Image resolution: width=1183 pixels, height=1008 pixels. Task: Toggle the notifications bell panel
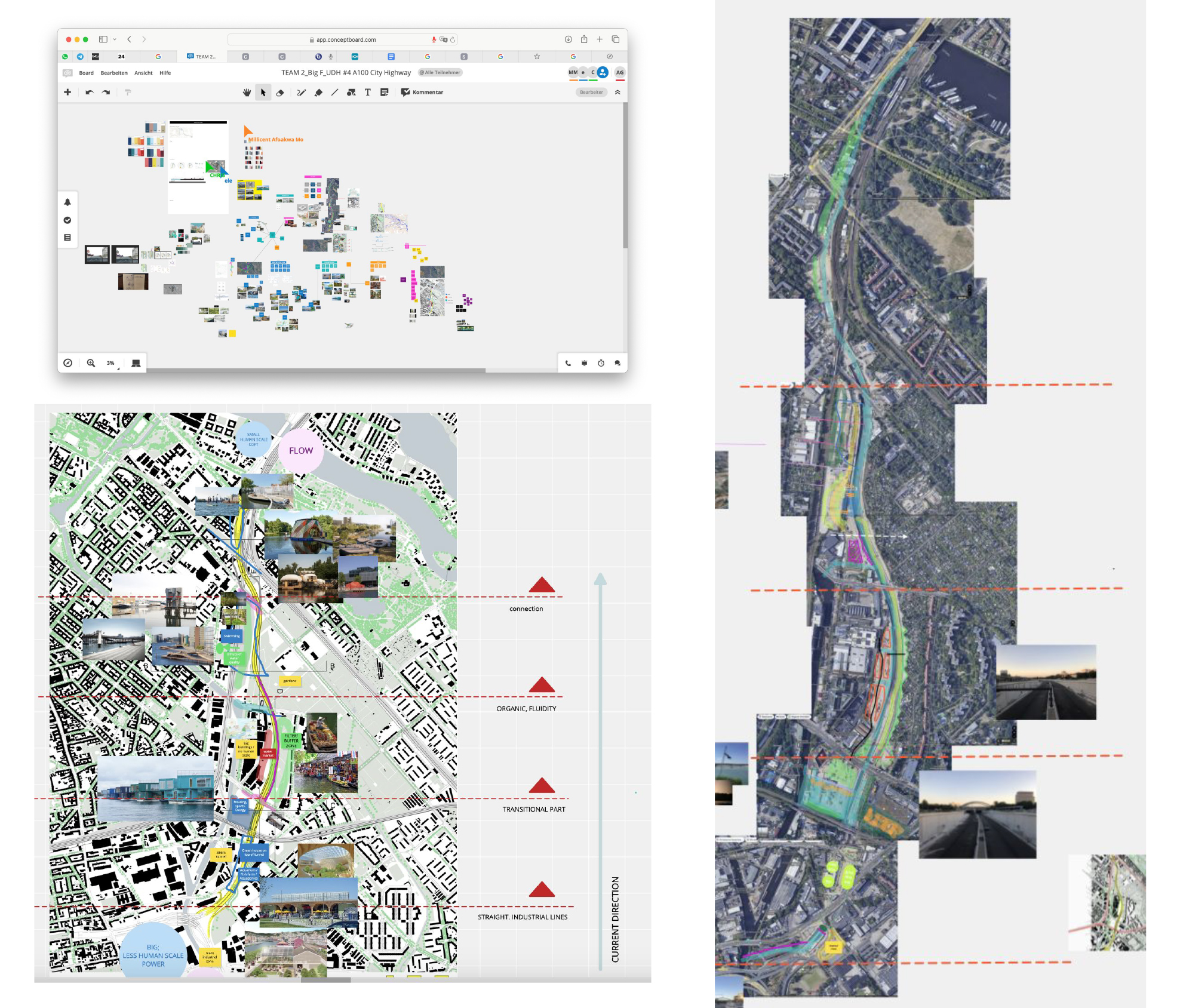point(67,202)
